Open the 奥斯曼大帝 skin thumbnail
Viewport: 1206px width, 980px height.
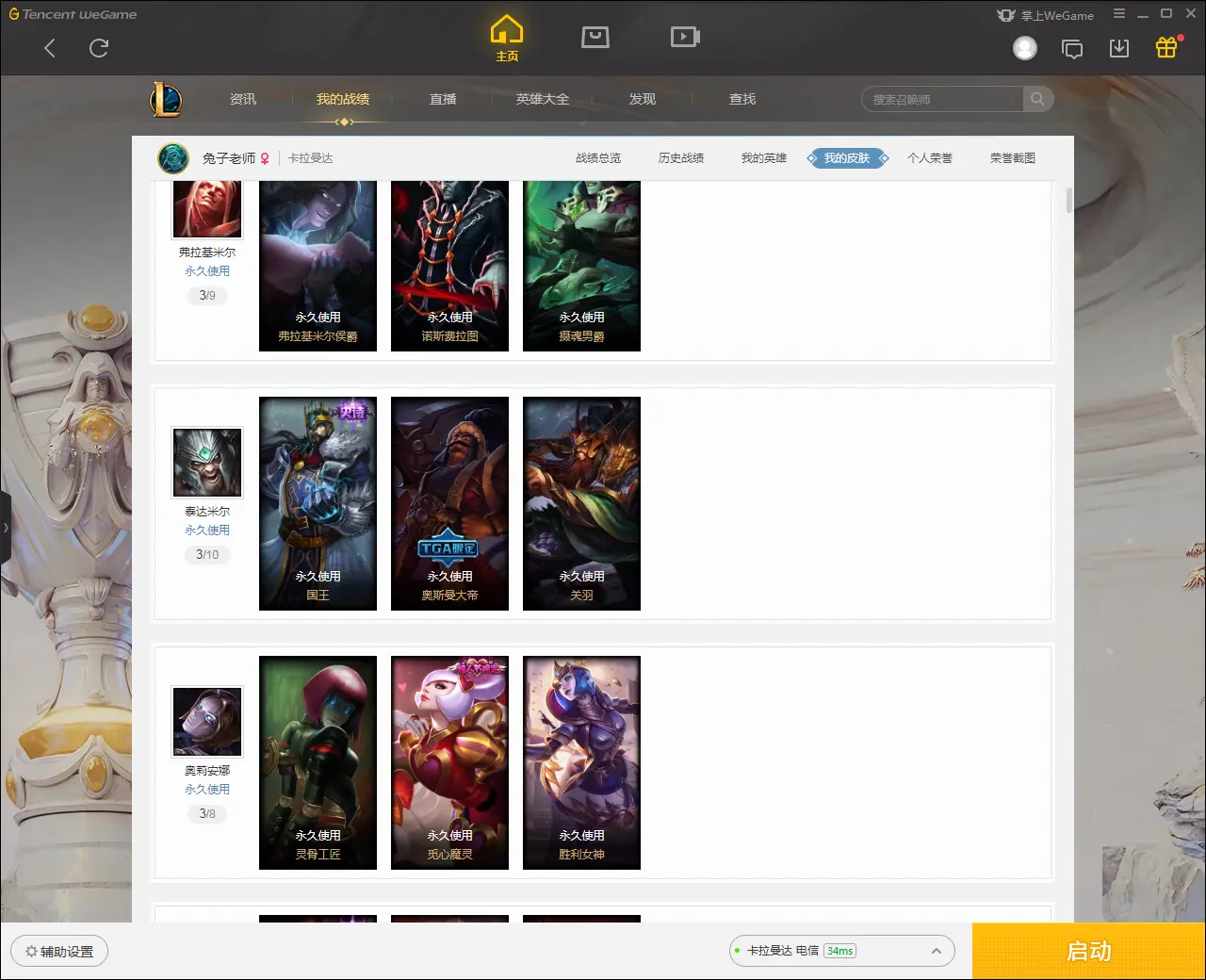[449, 503]
